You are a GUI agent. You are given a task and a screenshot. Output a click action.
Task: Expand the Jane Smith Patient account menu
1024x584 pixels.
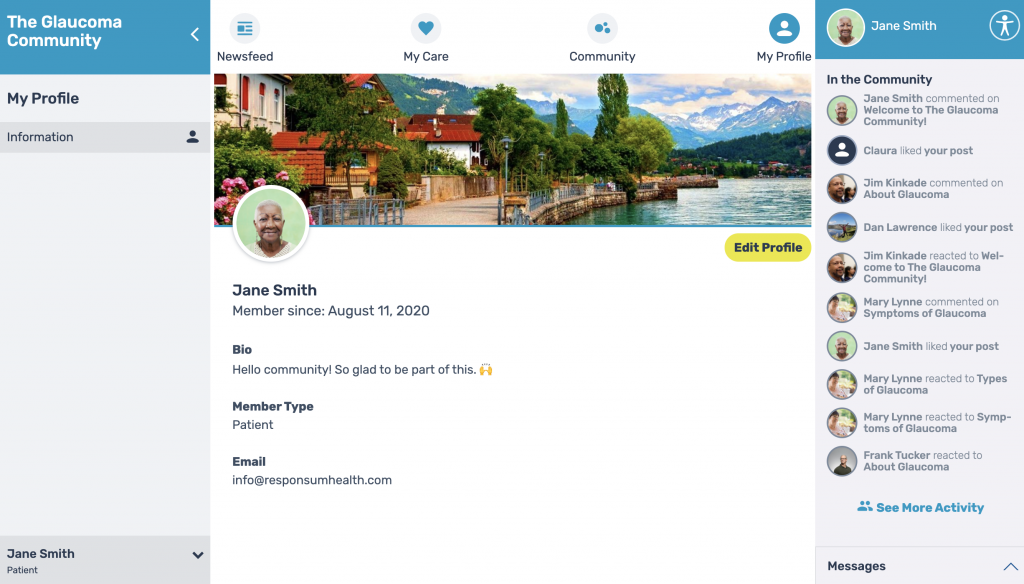coord(197,555)
